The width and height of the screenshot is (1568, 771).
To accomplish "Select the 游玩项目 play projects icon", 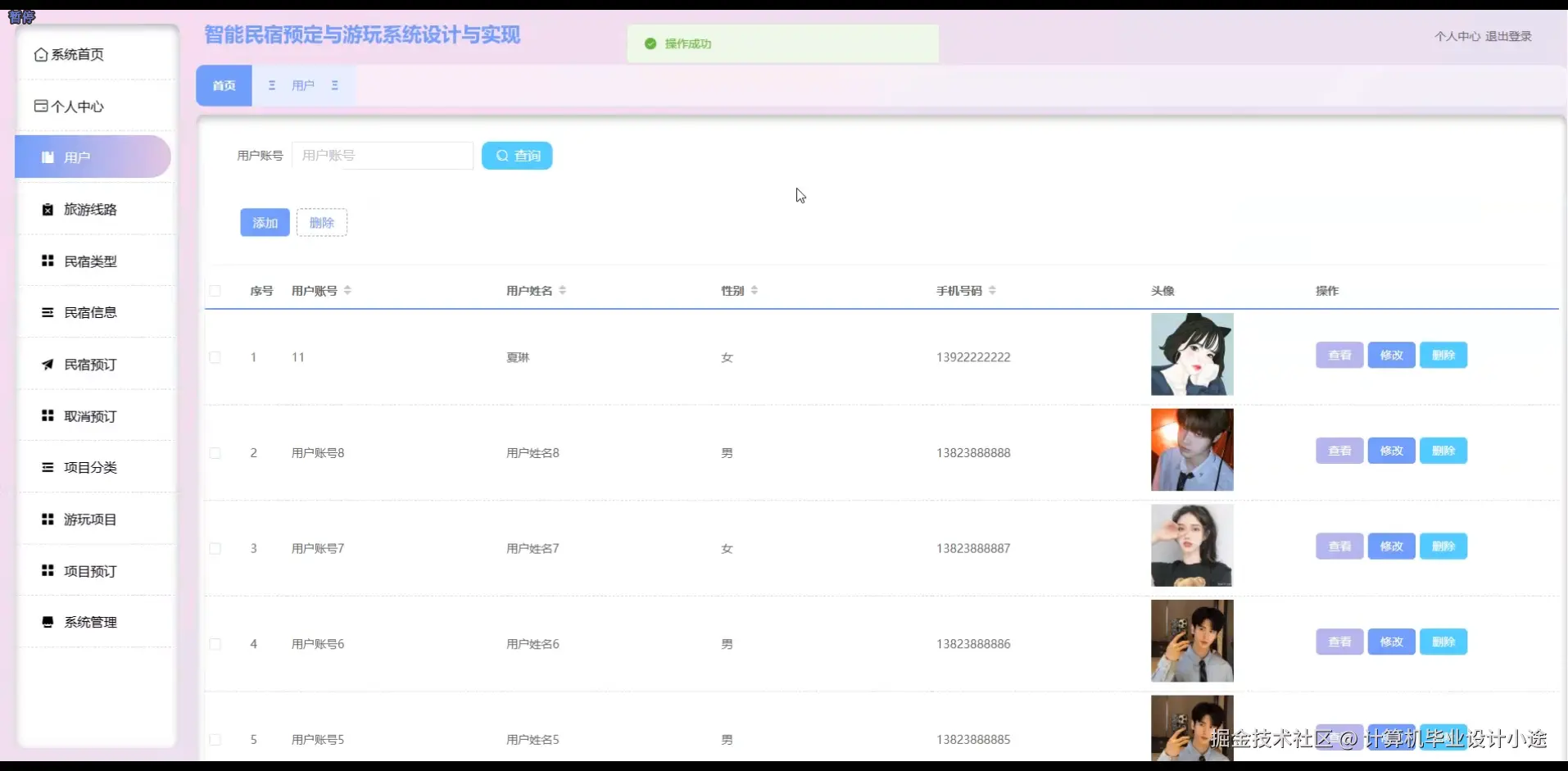I will 47,519.
